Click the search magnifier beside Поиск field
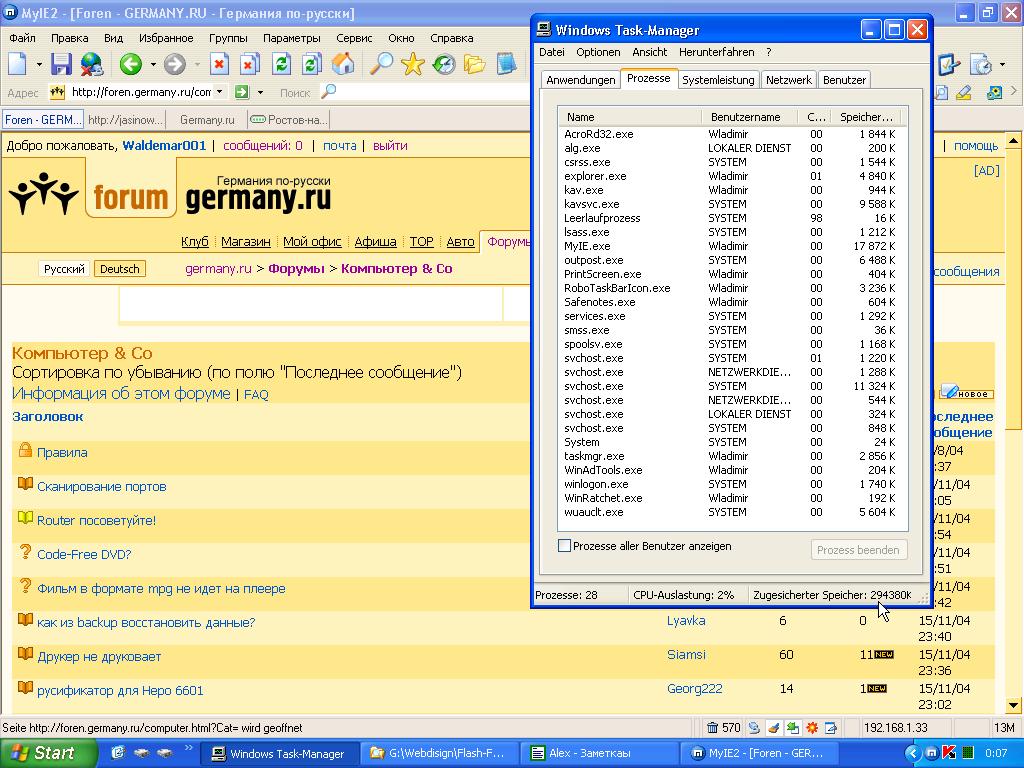The image size is (1024, 768). 328,92
